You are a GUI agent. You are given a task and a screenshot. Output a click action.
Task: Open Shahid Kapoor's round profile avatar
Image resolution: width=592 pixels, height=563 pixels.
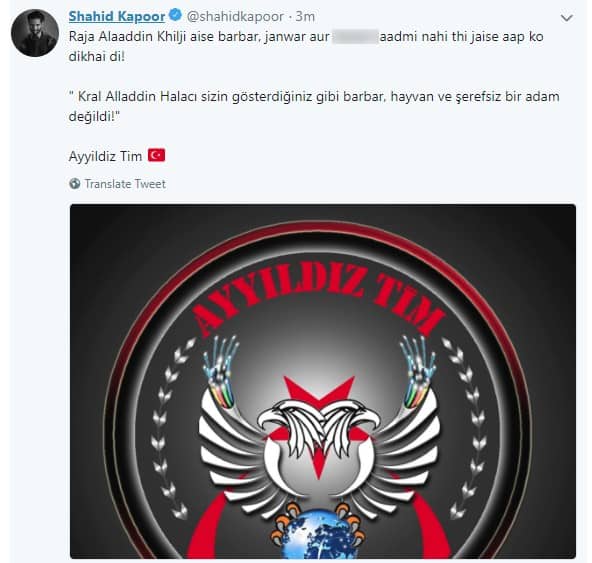pyautogui.click(x=35, y=33)
